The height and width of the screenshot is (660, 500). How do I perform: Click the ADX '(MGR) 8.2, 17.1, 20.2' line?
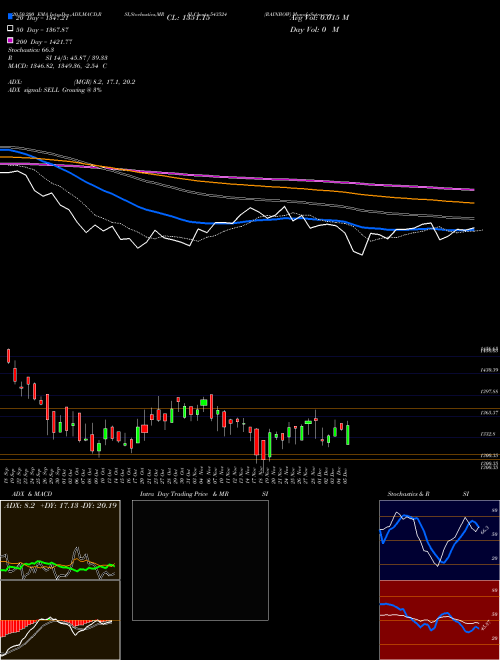click(x=104, y=82)
